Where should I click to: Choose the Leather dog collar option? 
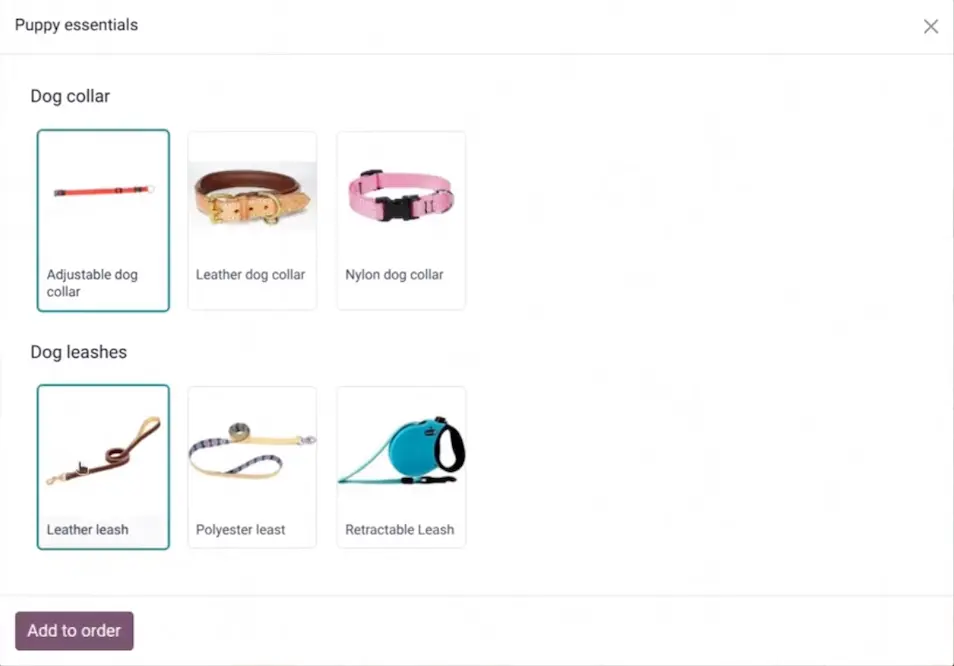[252, 220]
